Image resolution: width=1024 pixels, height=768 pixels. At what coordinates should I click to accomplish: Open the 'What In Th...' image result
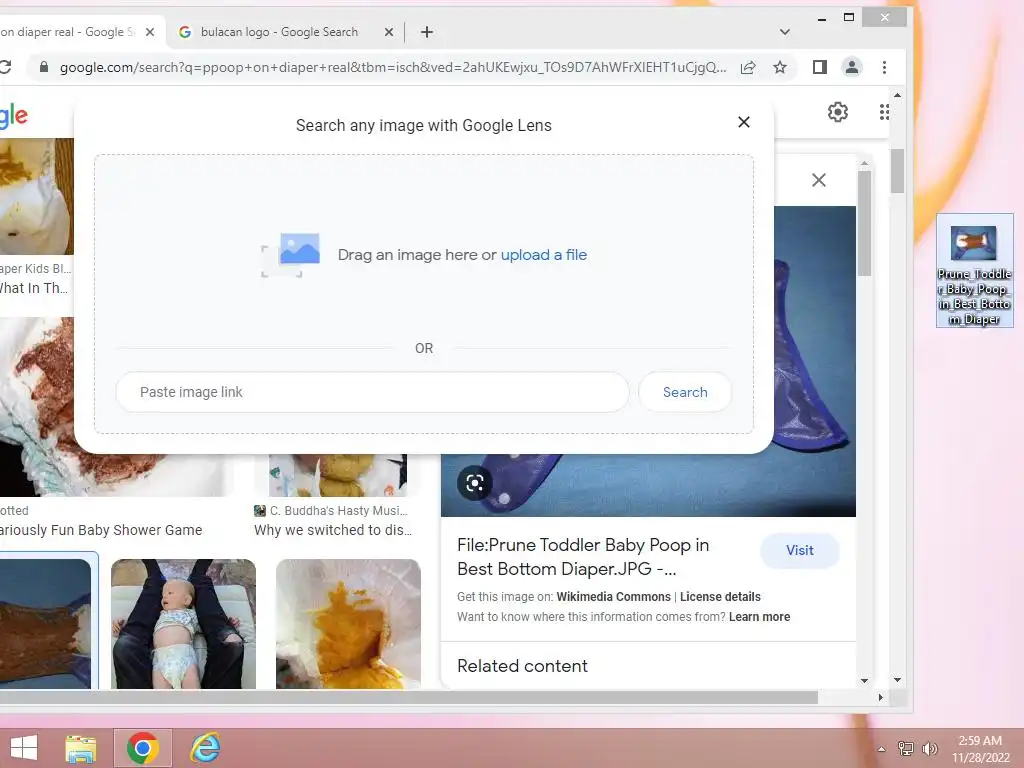[33, 288]
